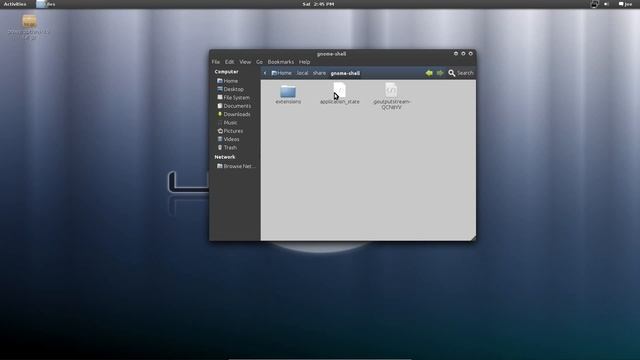Screen dimensions: 640x360
Task: Open File System in the sidebar
Action: point(235,98)
